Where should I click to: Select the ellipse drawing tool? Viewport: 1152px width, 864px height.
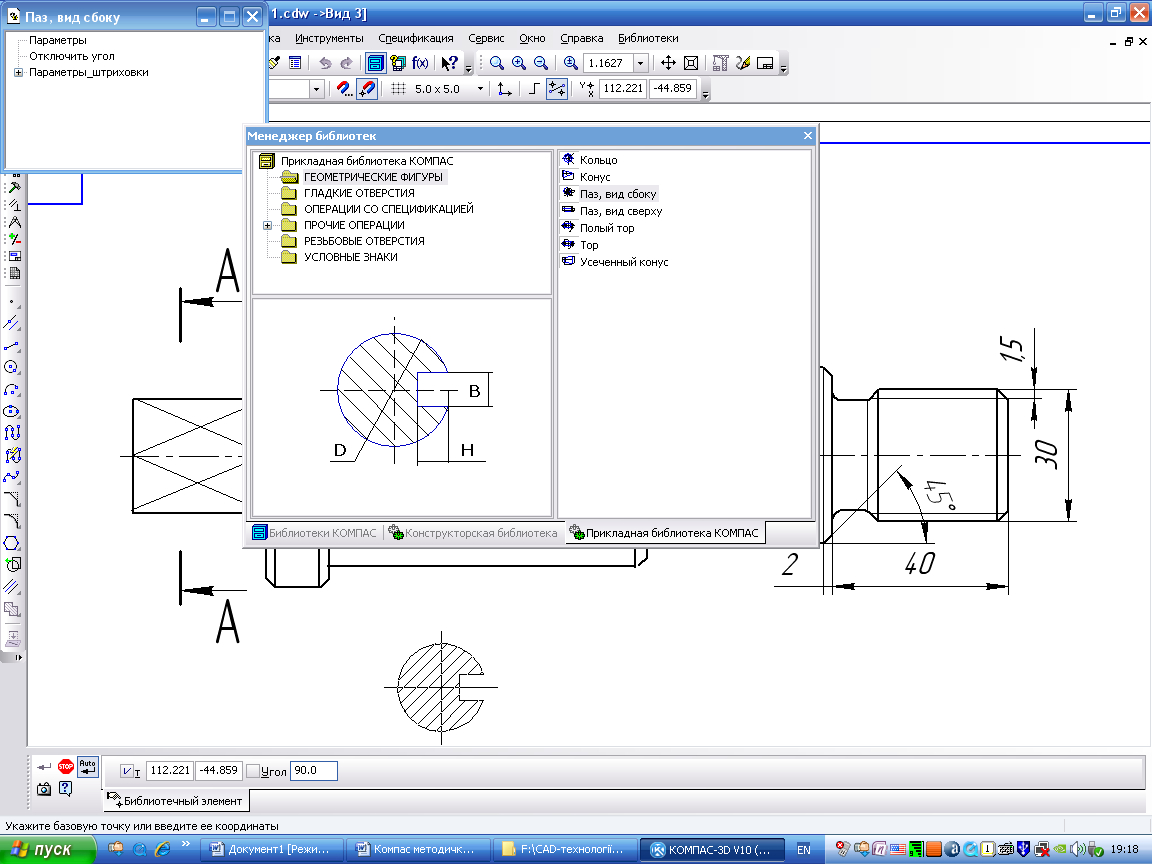pyautogui.click(x=13, y=411)
